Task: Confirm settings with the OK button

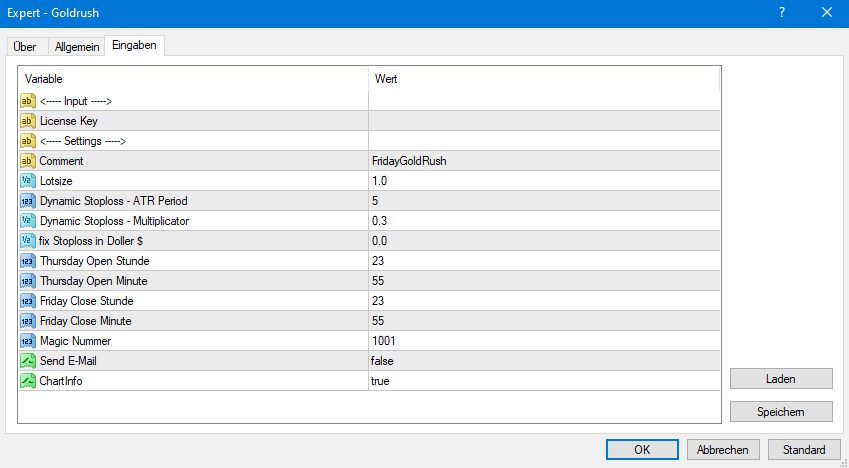Action: pyautogui.click(x=642, y=450)
